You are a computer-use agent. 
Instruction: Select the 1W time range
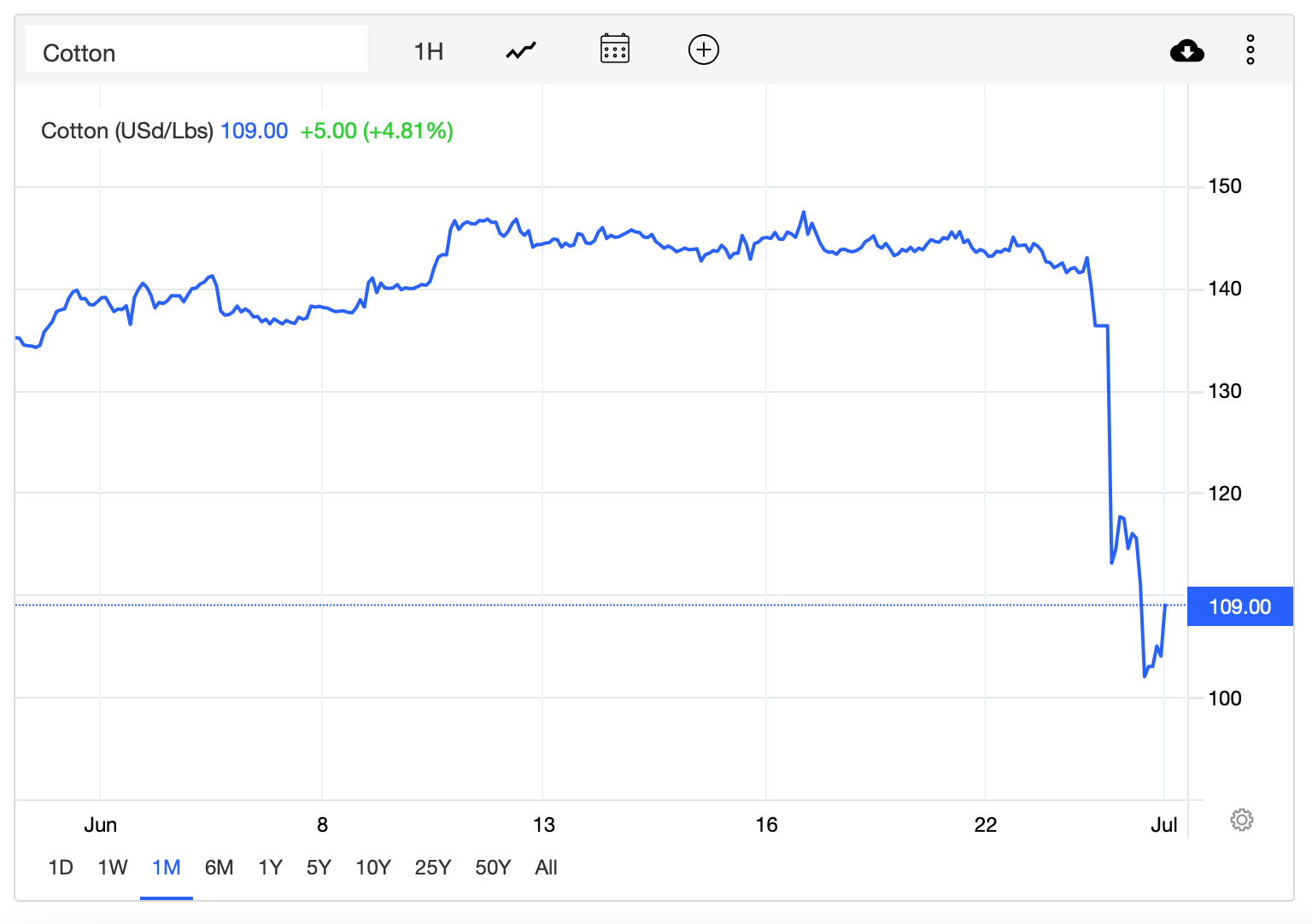tap(113, 868)
